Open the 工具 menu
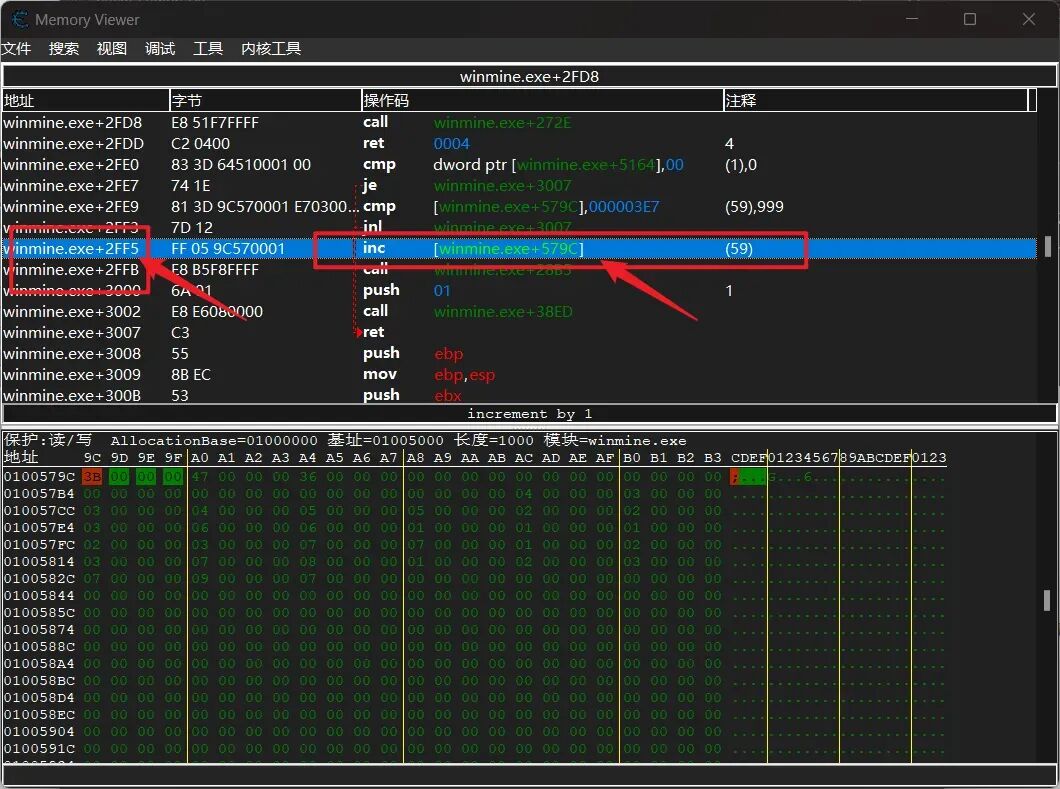 tap(208, 48)
